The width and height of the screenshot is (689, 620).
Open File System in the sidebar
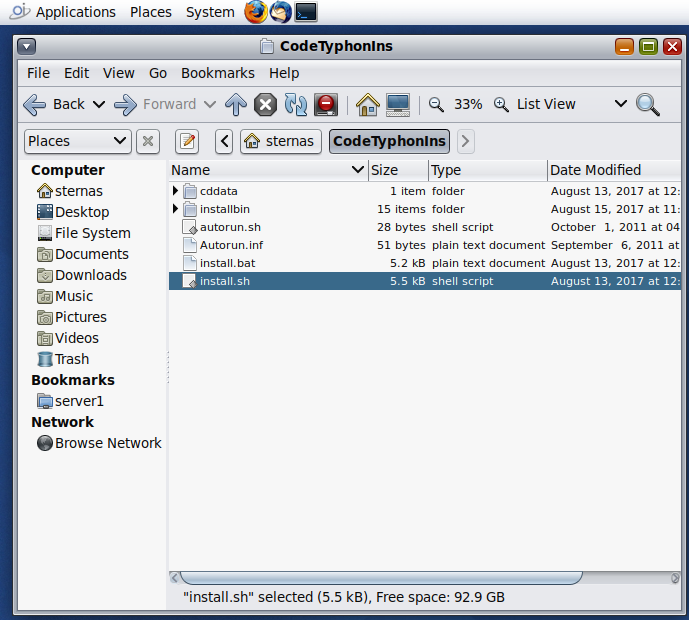click(84, 233)
